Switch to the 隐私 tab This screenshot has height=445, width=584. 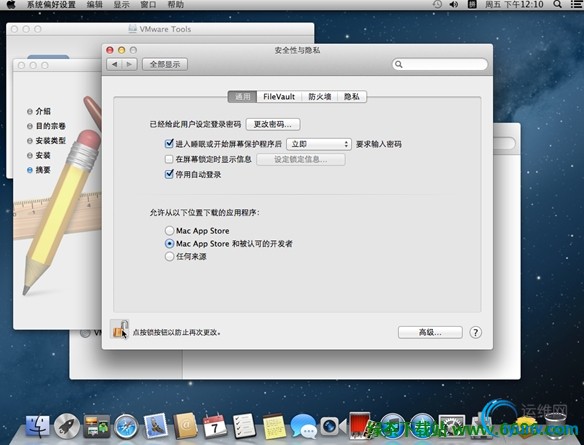click(x=352, y=96)
